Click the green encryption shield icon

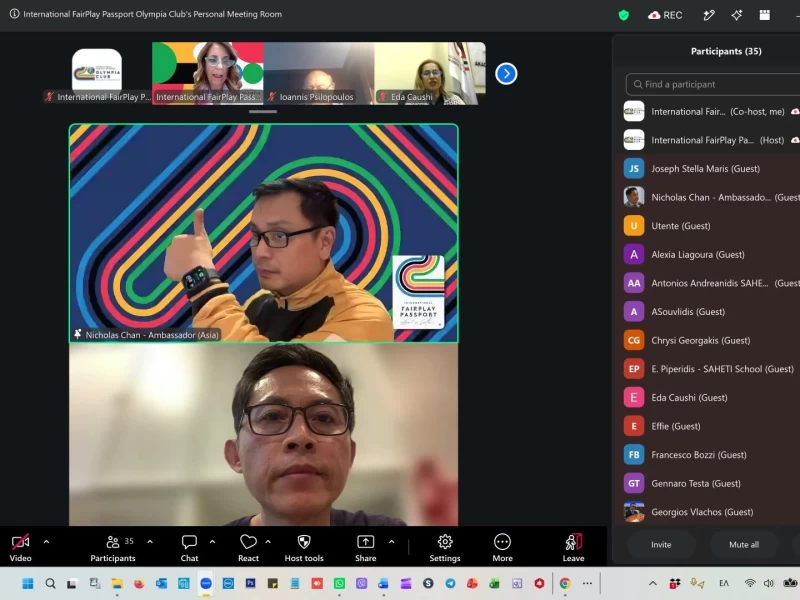pos(623,15)
